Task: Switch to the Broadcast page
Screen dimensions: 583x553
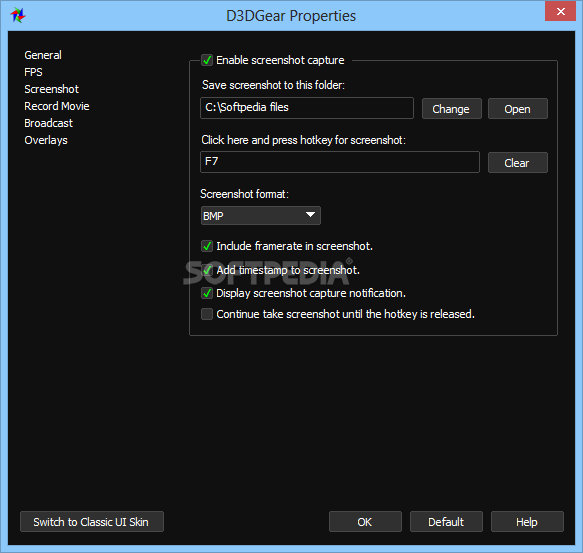Action: click(48, 123)
